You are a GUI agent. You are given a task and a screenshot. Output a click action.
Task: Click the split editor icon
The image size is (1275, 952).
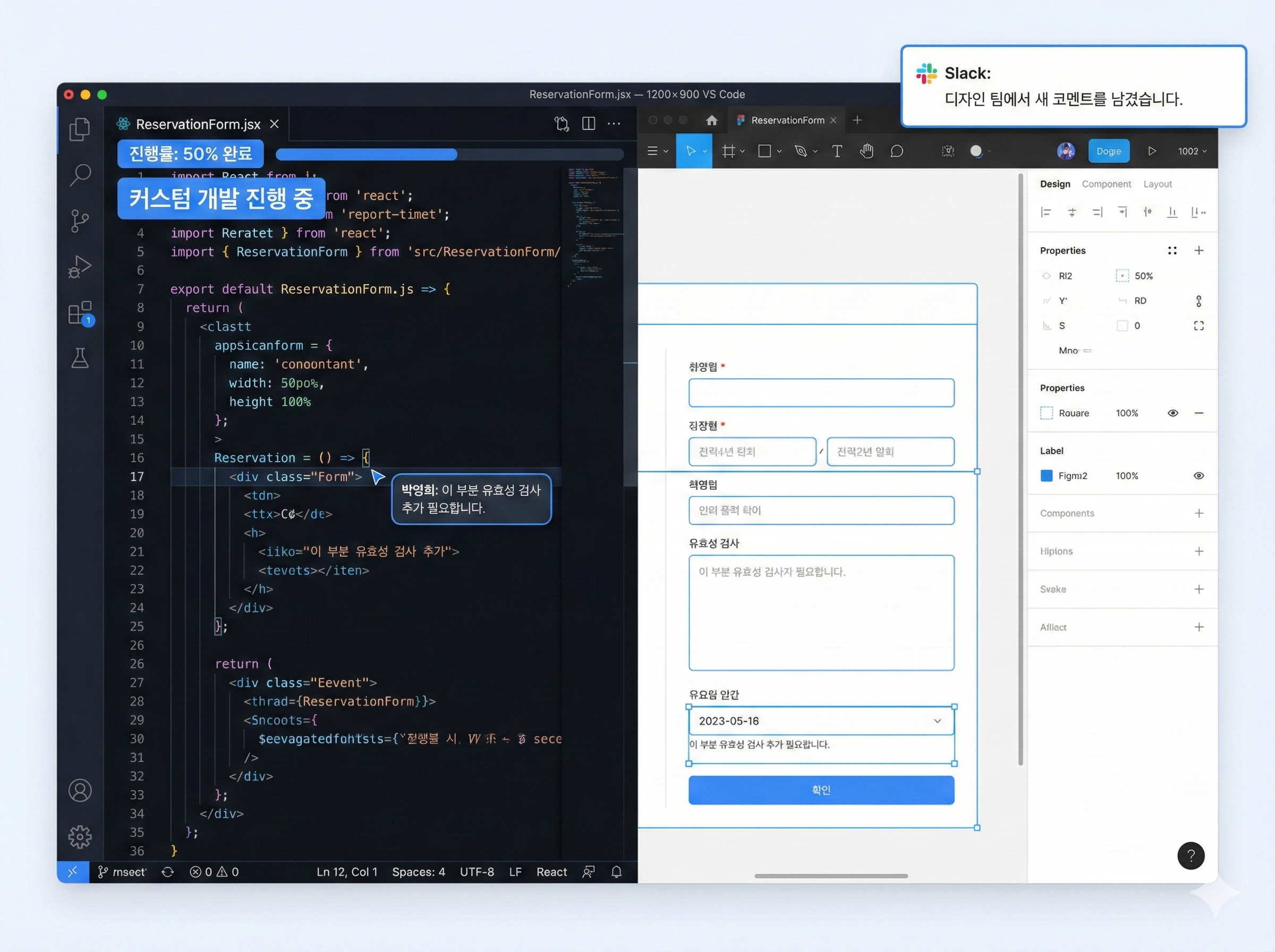coord(588,123)
